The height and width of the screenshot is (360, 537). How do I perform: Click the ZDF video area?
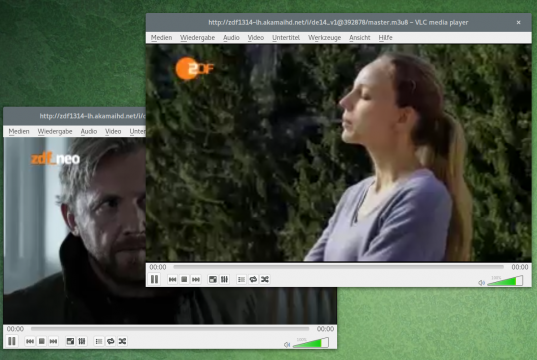click(339, 153)
